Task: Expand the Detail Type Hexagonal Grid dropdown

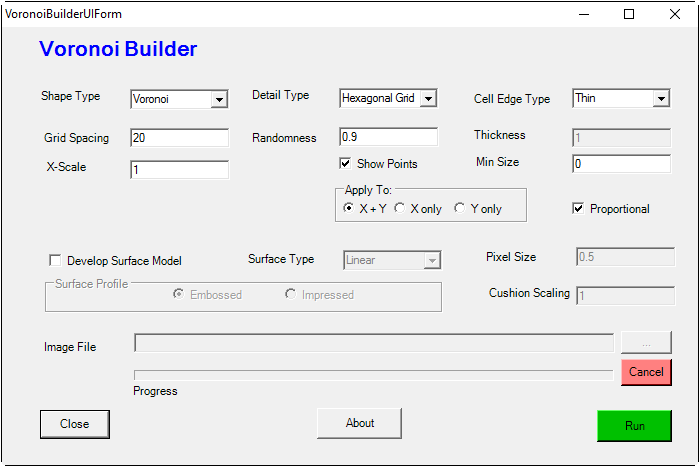Action: [428, 98]
